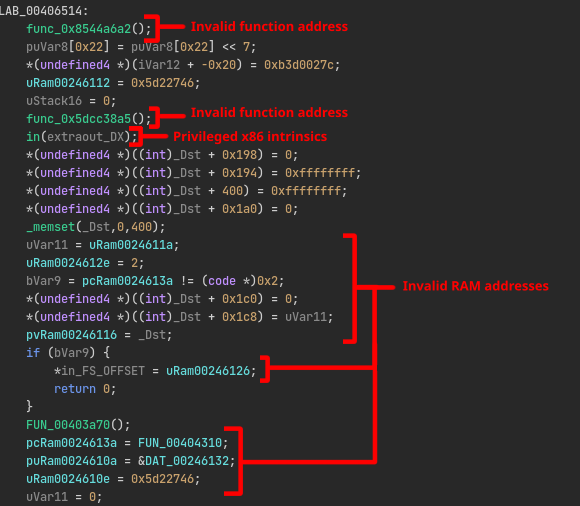Click the final uVar11 = 0 line
The height and width of the screenshot is (506, 580).
tap(64, 497)
